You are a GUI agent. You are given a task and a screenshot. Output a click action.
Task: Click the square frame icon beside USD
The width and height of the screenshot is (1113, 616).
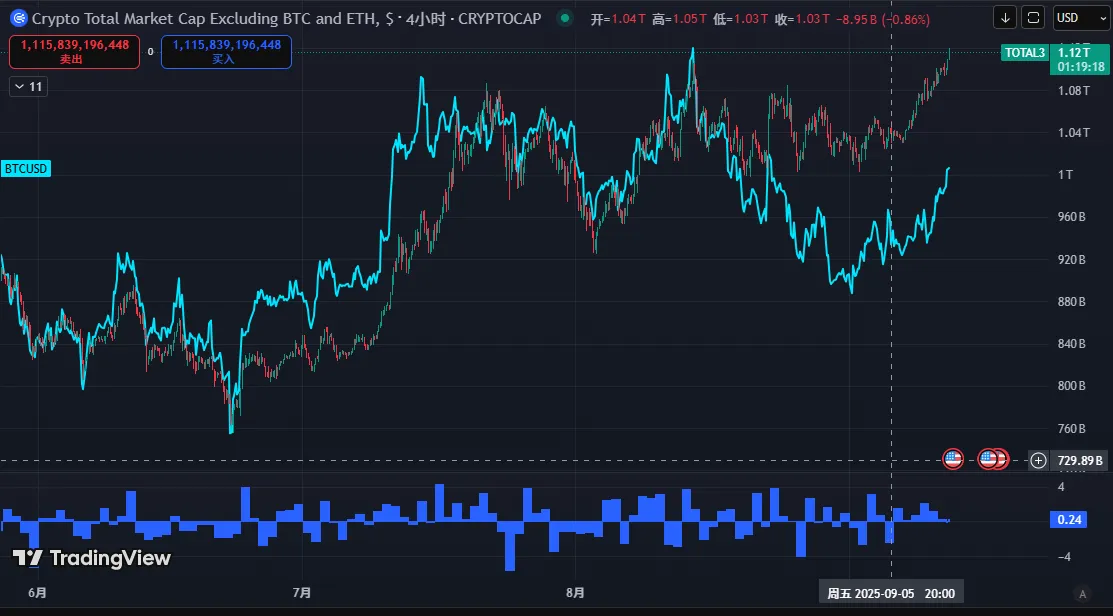click(1033, 17)
